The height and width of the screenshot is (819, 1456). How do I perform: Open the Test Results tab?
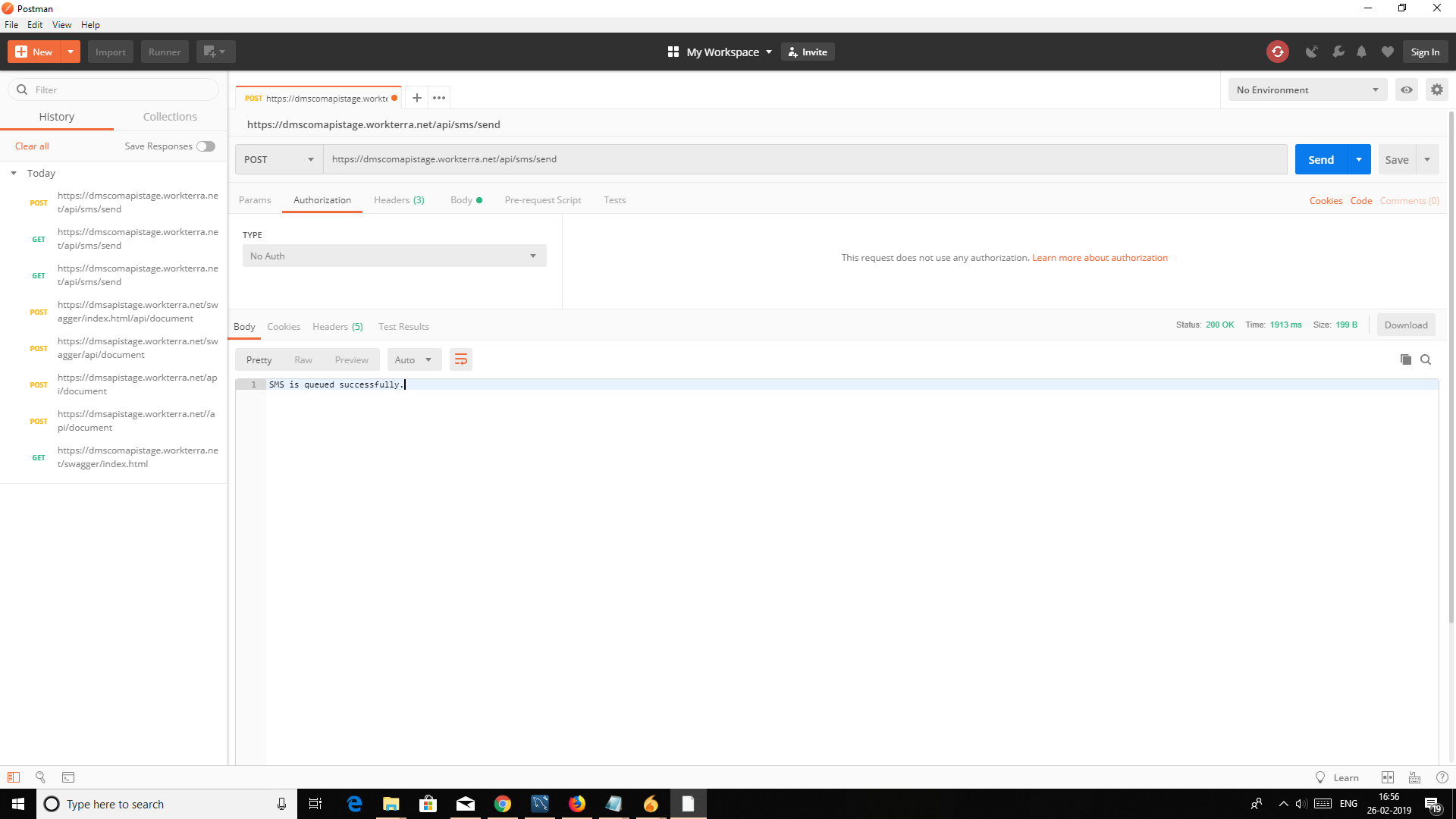403,327
